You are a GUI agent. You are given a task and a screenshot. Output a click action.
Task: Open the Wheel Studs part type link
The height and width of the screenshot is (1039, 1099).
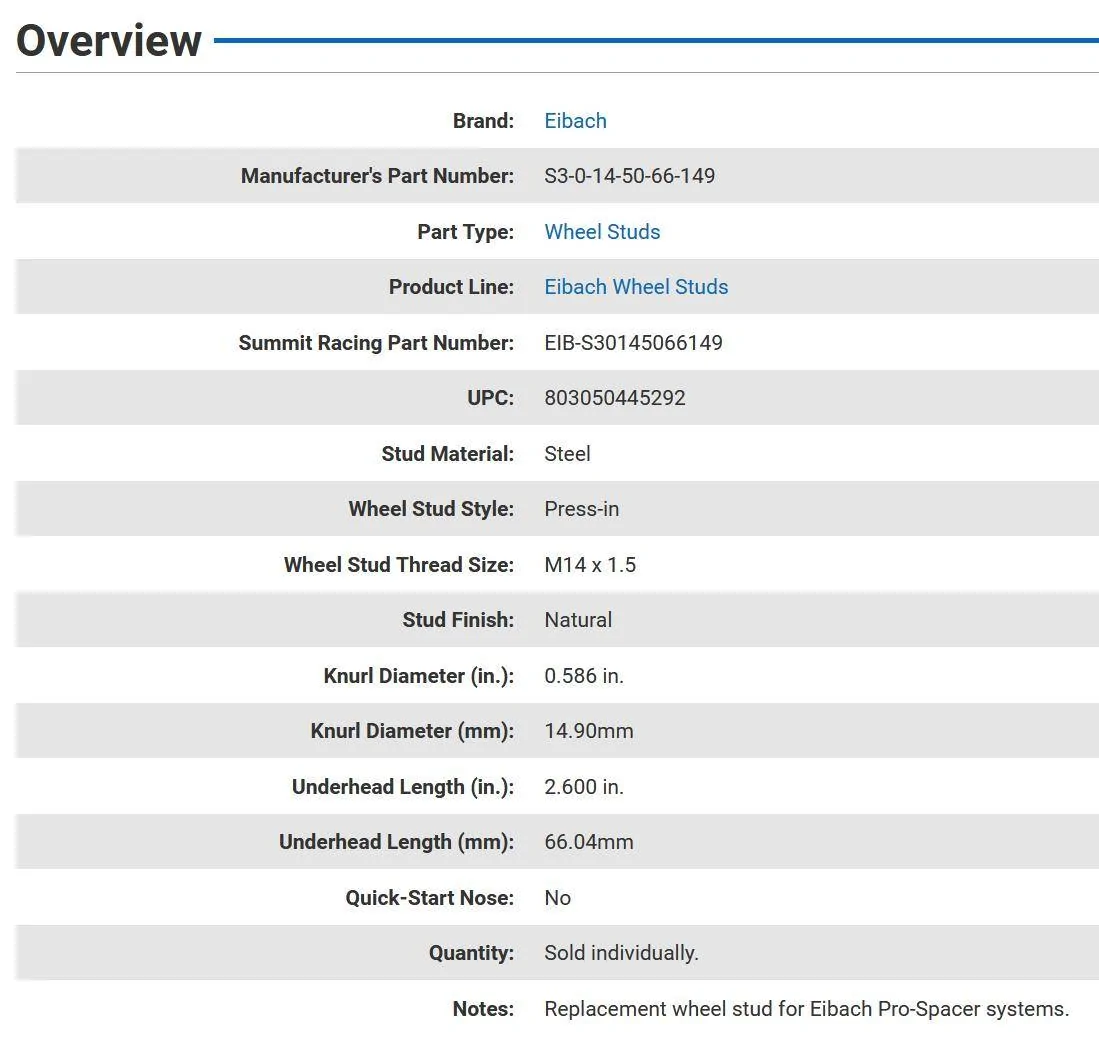coord(602,231)
